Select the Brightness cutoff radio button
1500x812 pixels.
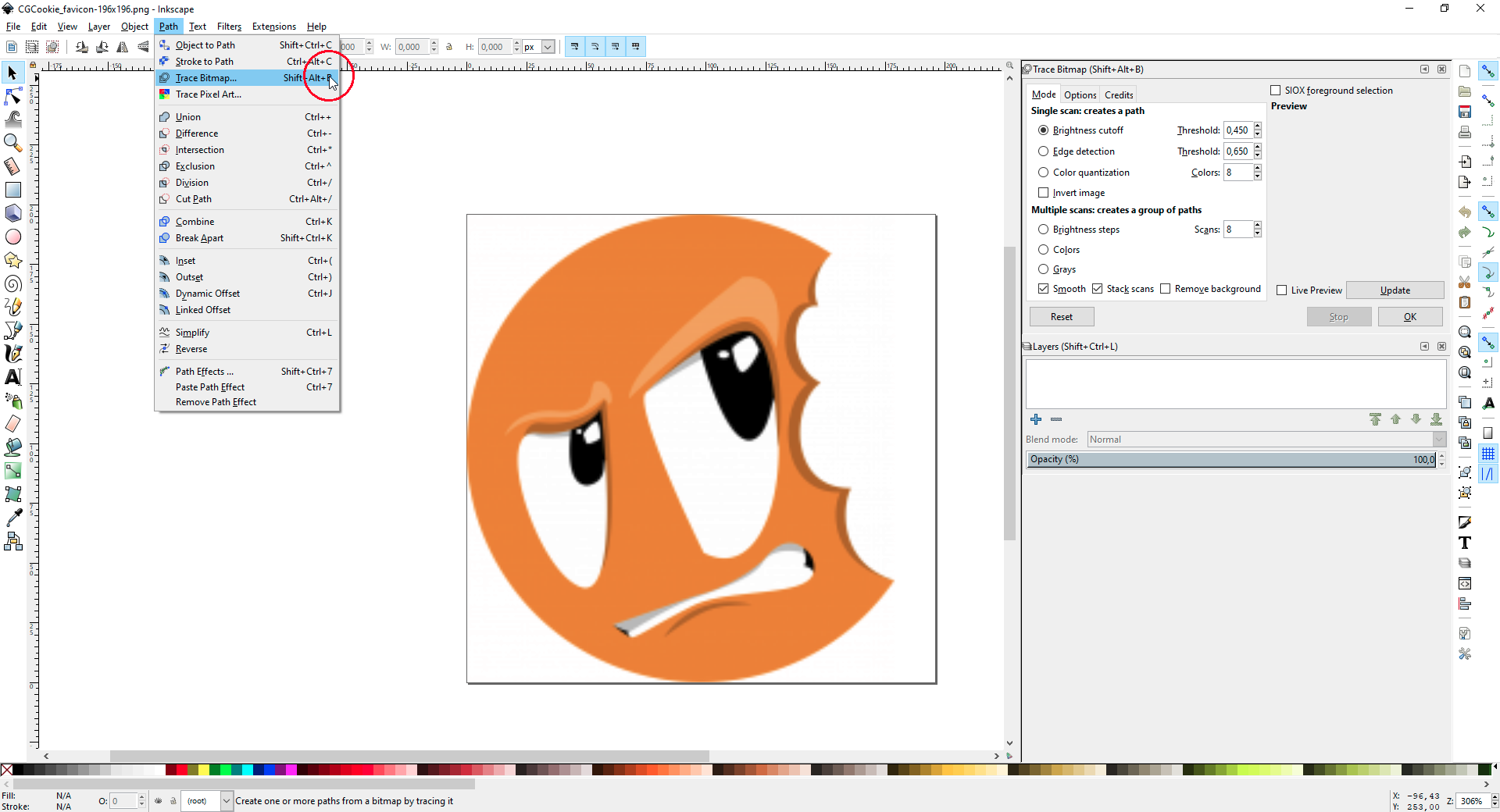(x=1043, y=130)
